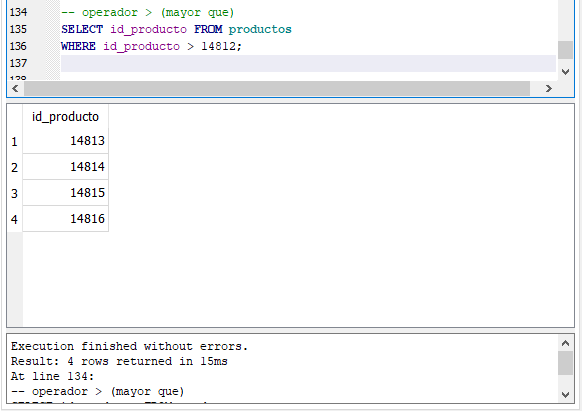This screenshot has height=416, width=585.
Task: Click the value 14812 in the query
Action: pos(219,46)
